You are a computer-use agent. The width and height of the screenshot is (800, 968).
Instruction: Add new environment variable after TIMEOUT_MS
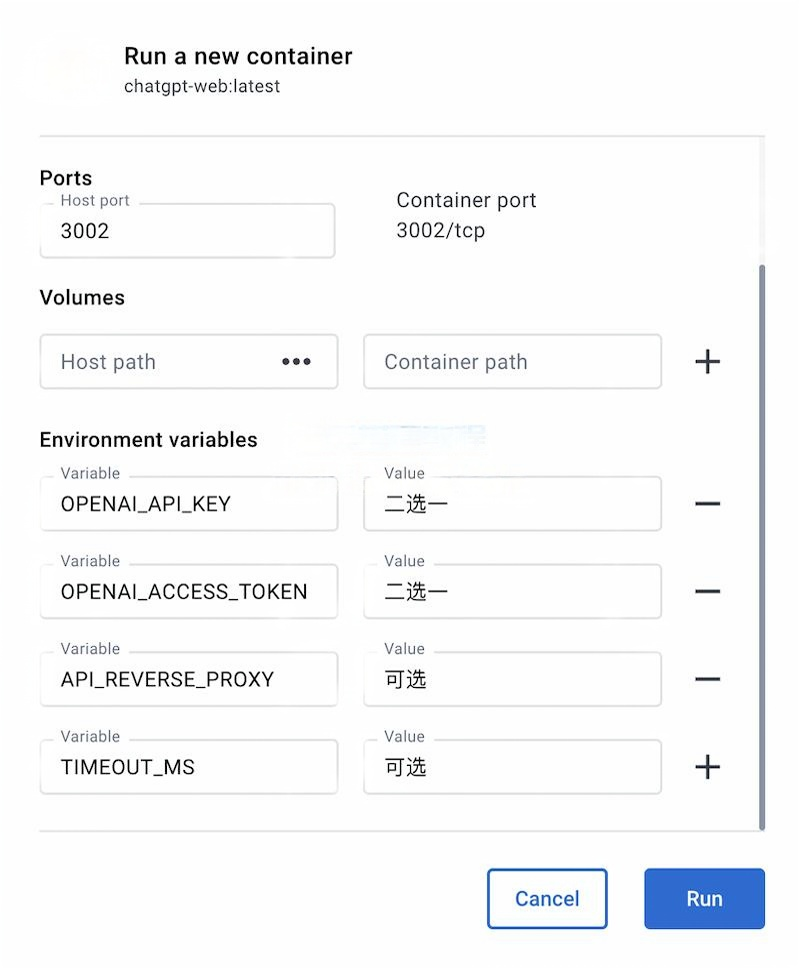click(707, 767)
